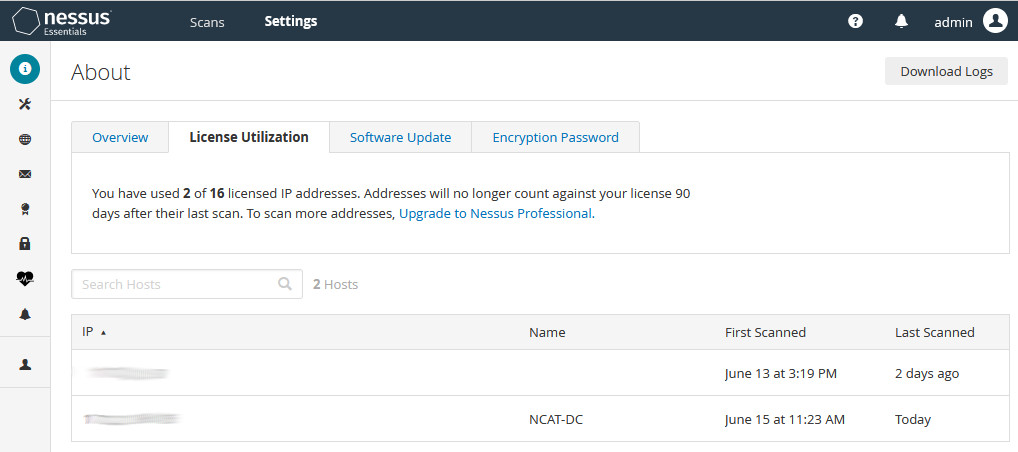Click the admin user avatar icon
This screenshot has height=452, width=1018.
point(995,21)
